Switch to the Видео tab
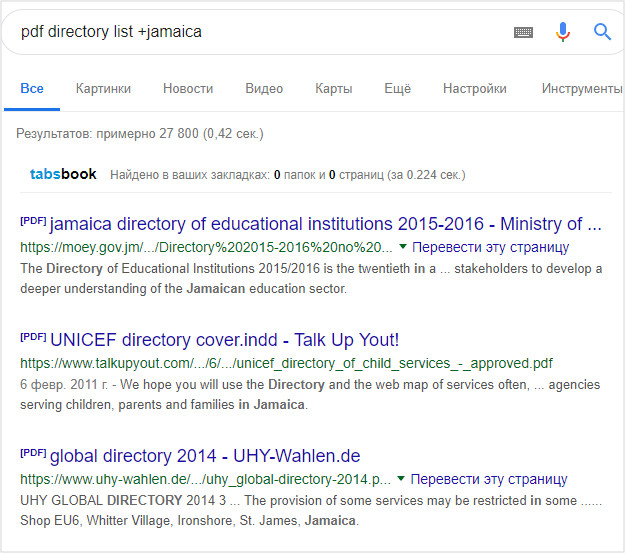Viewport: 625px width, 553px height. 264,89
